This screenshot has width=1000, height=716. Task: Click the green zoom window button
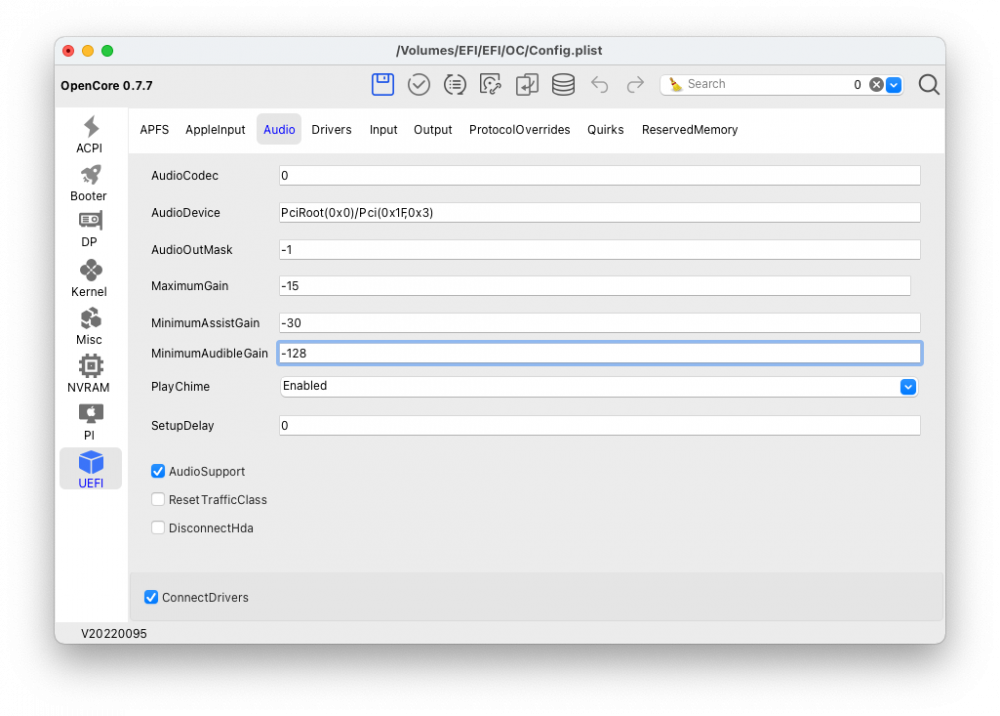click(107, 50)
